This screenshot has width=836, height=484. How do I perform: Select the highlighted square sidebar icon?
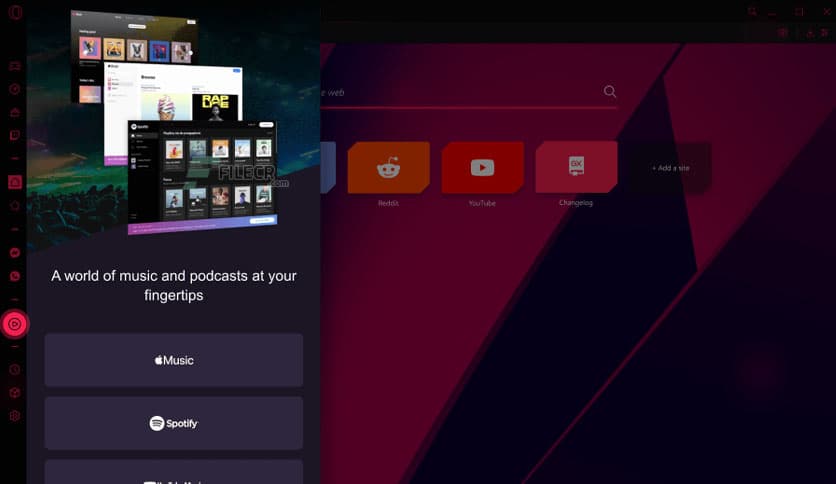click(x=15, y=182)
